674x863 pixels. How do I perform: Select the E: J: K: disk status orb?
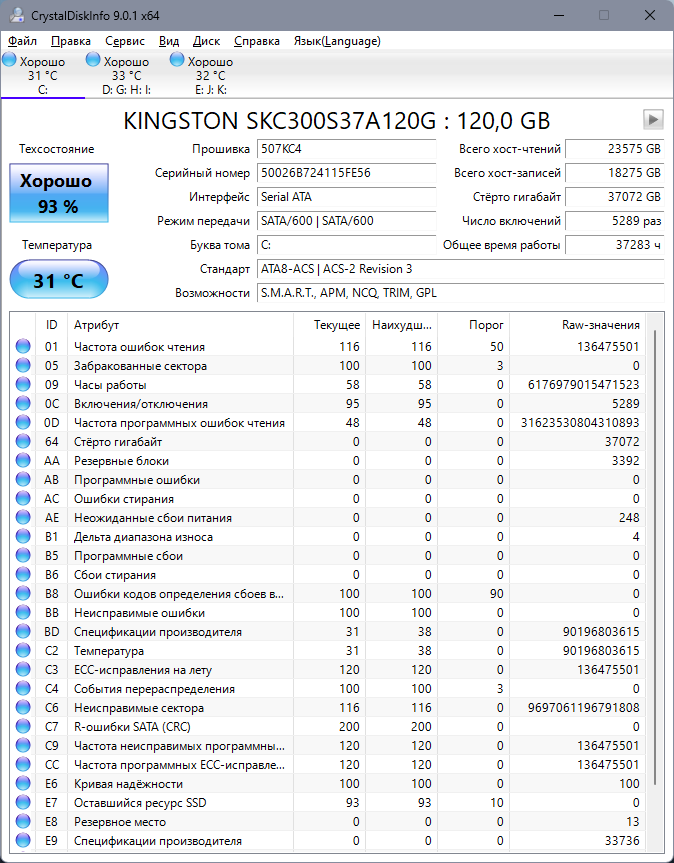(x=177, y=60)
